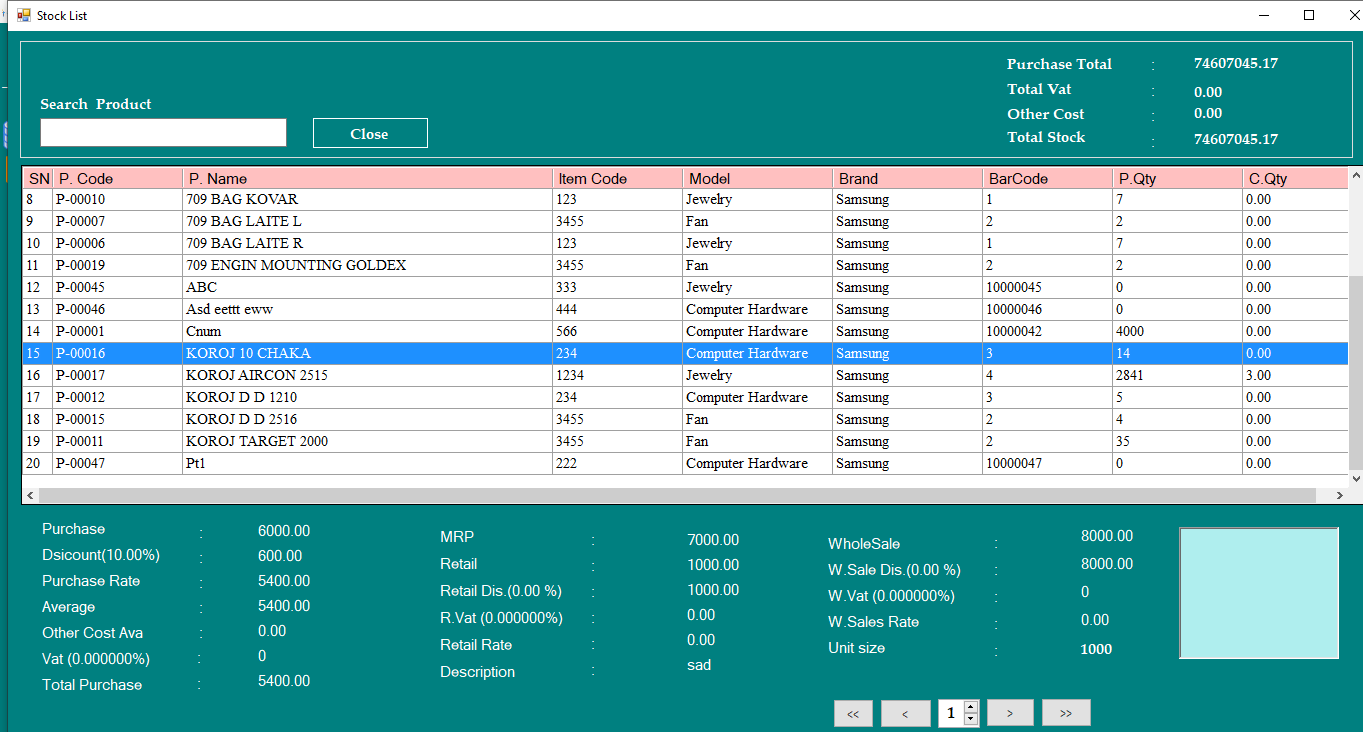The width and height of the screenshot is (1363, 732).
Task: Jump to last page with >> button
Action: point(1066,712)
